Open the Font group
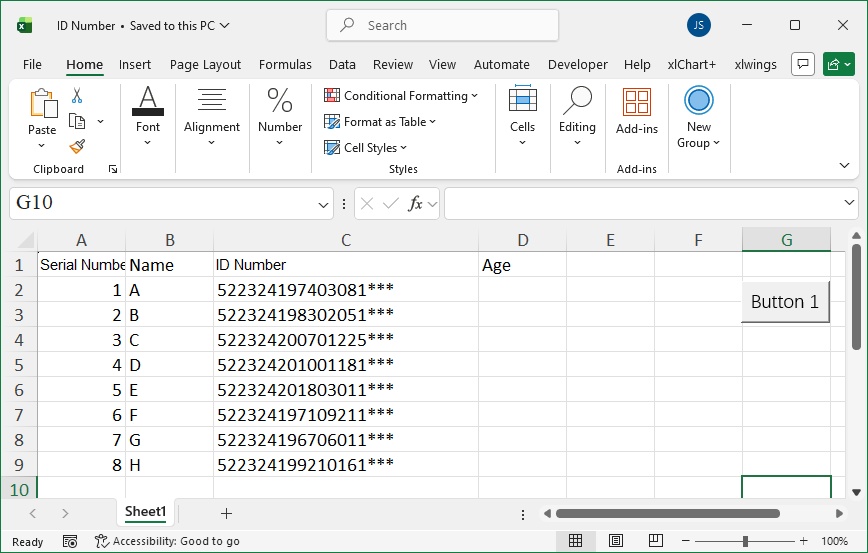The width and height of the screenshot is (868, 553). click(148, 116)
